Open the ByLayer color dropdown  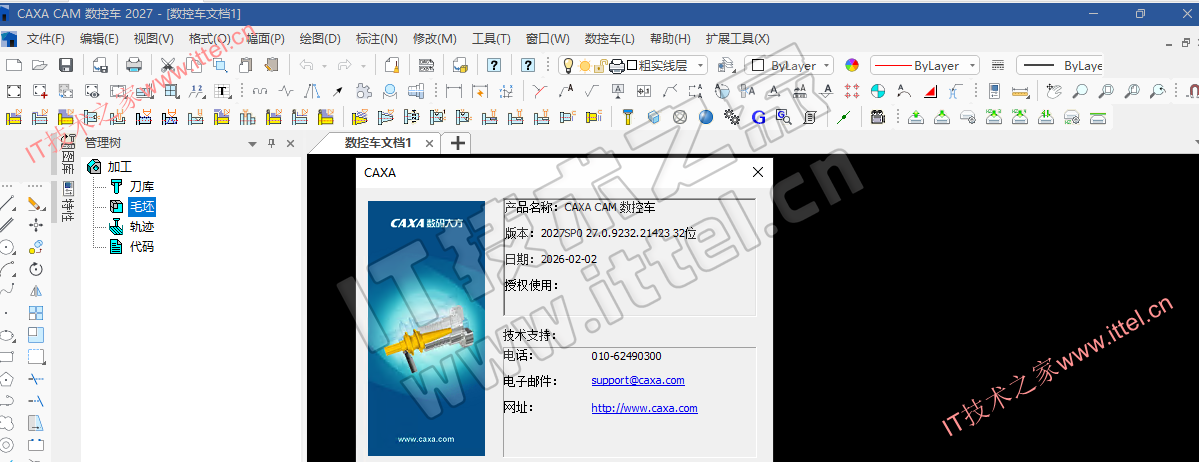click(827, 66)
